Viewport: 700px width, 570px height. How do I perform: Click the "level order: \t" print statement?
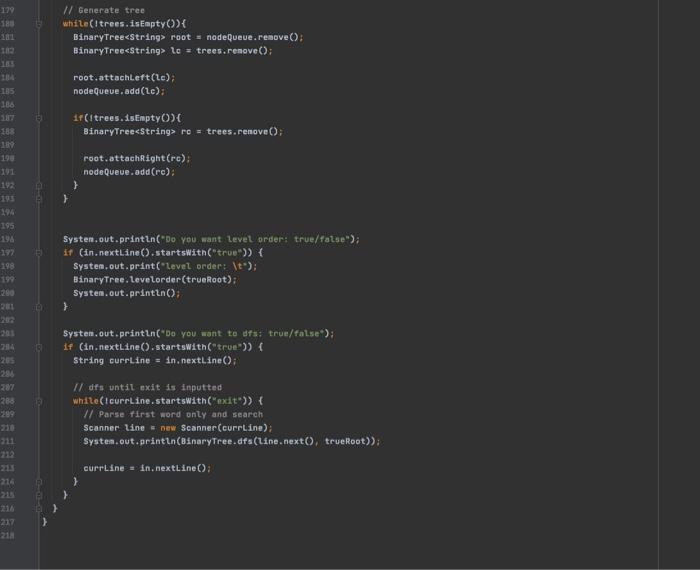tap(165, 266)
